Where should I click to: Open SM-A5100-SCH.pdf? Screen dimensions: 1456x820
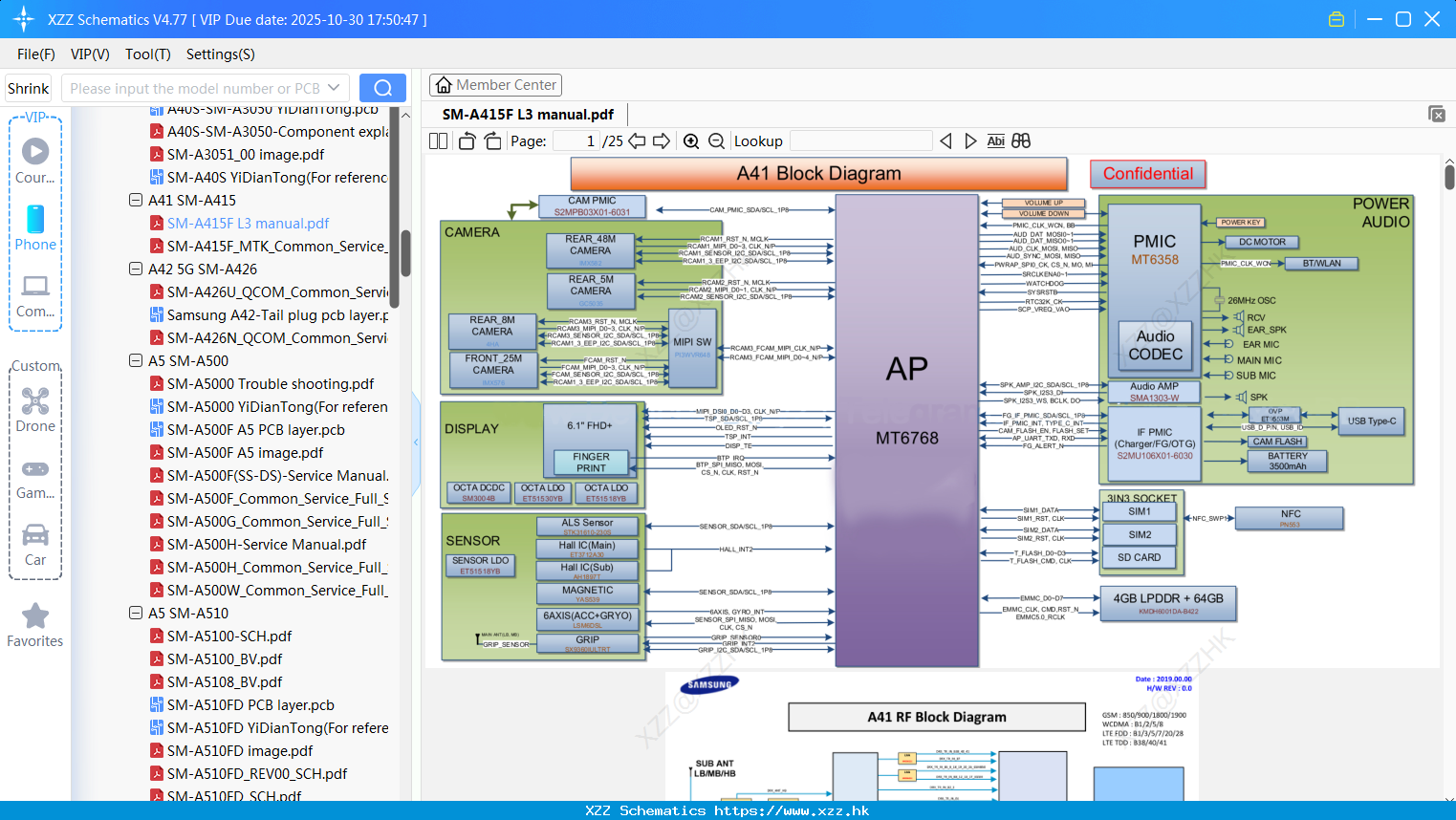click(229, 637)
